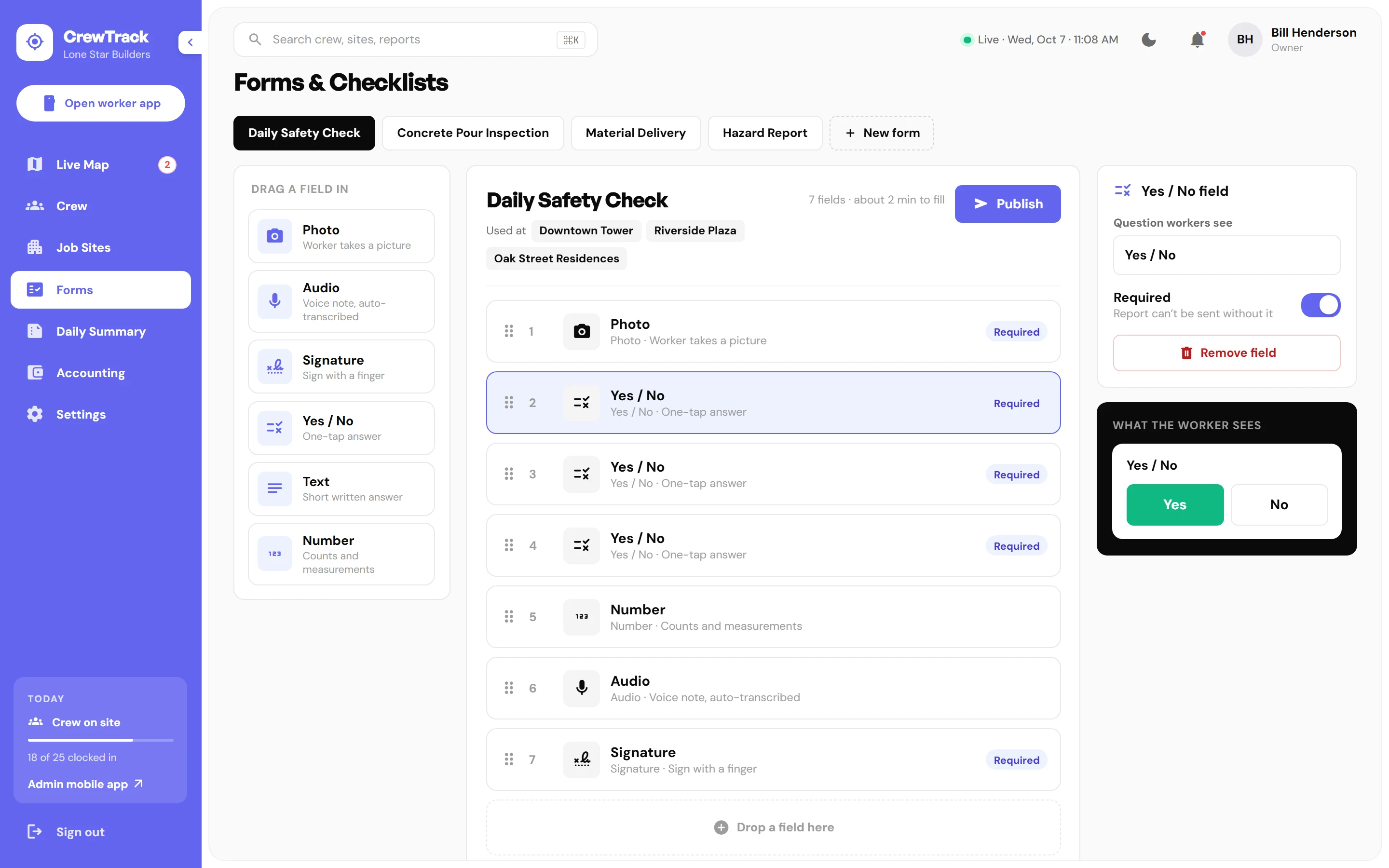Pick the Number field icon in palette
1389x868 pixels.
coord(274,554)
